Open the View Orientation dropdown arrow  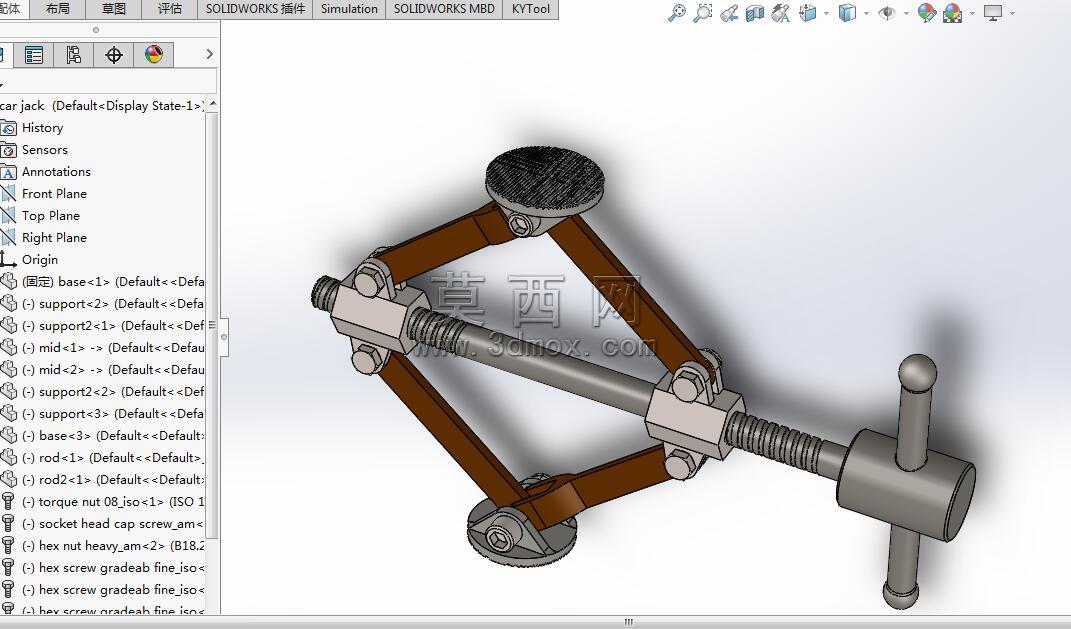(x=826, y=13)
